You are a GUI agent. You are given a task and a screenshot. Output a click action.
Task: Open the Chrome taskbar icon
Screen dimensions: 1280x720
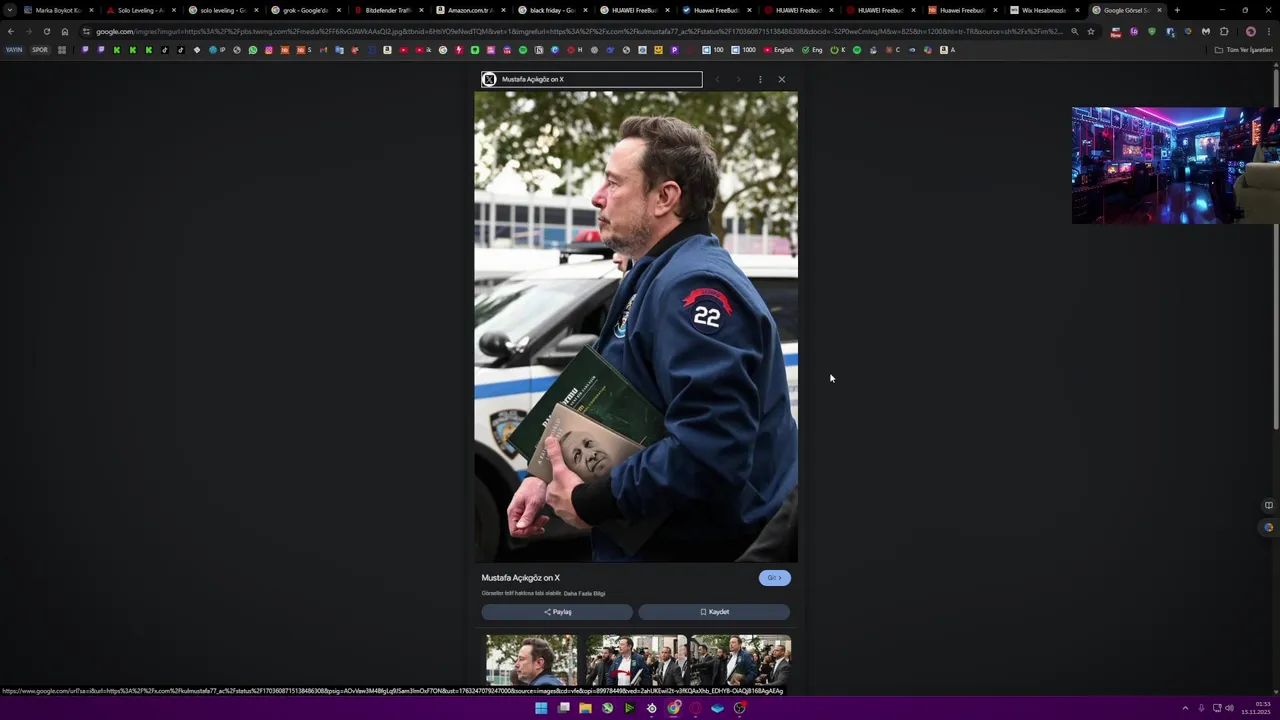(x=674, y=708)
